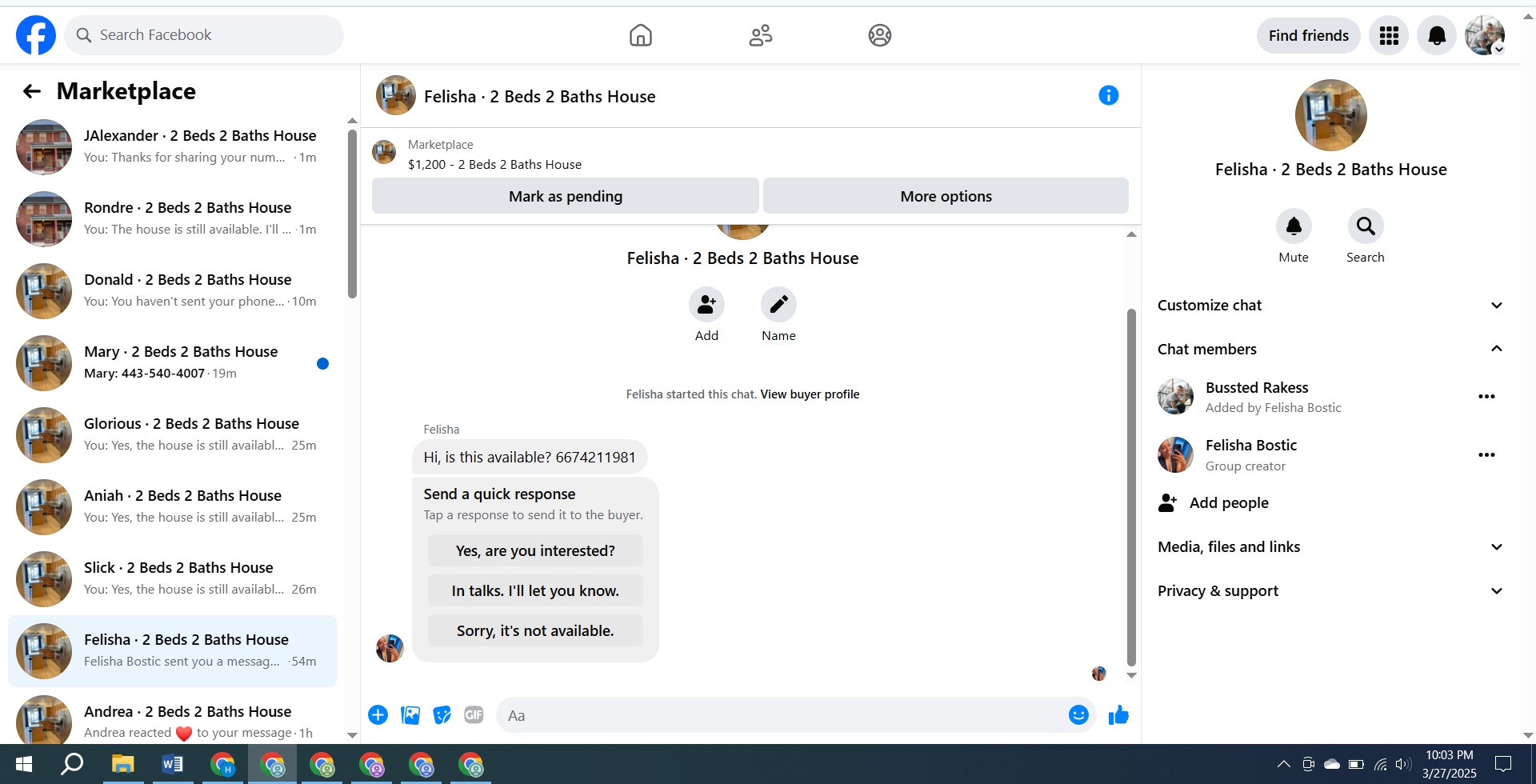Screen dimensions: 1536x784
Task: Open the JAlexander conversation
Action: coord(172,147)
